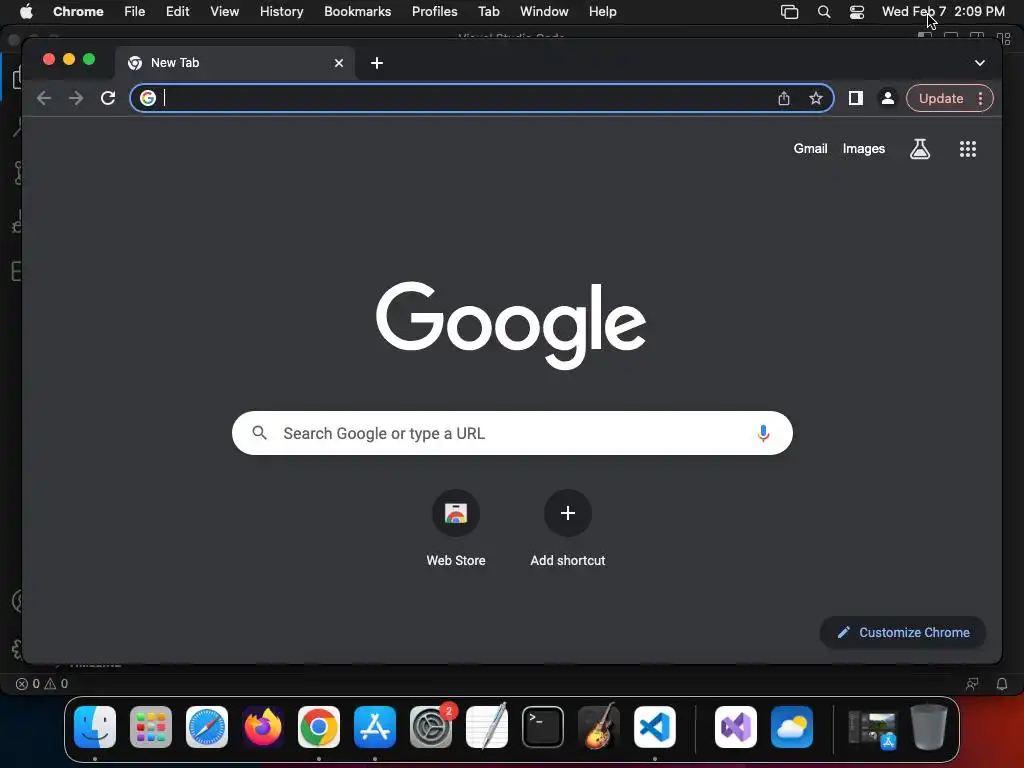Open Launchpad from the Dock
The height and width of the screenshot is (768, 1024).
coord(151,727)
